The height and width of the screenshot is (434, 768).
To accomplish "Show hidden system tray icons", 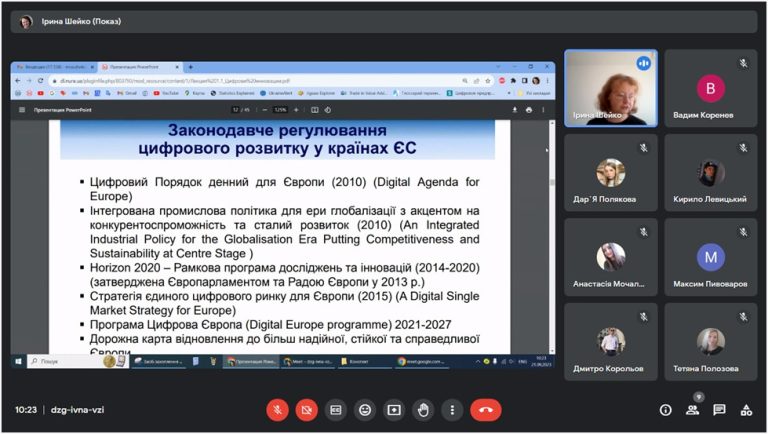I will pos(478,362).
